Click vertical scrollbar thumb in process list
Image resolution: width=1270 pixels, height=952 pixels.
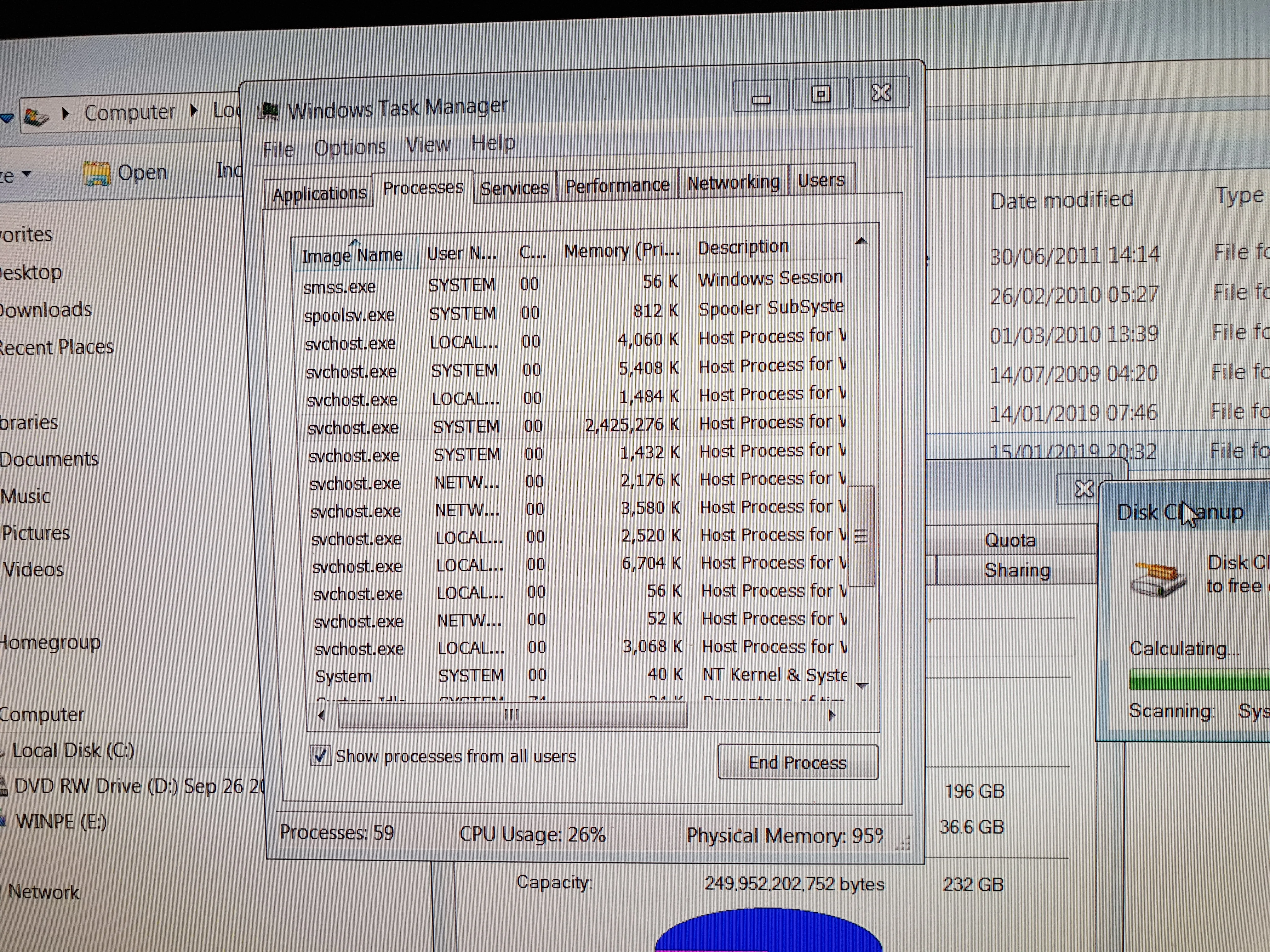[861, 536]
